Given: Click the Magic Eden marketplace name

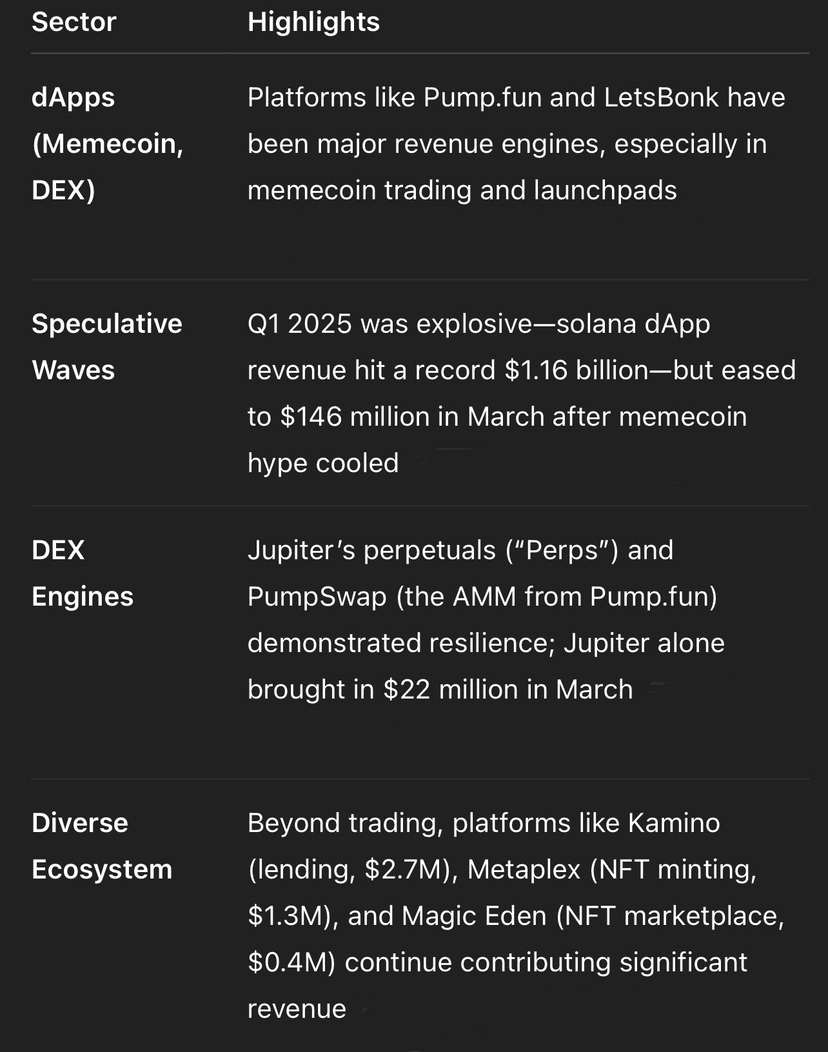Looking at the screenshot, I should (475, 916).
